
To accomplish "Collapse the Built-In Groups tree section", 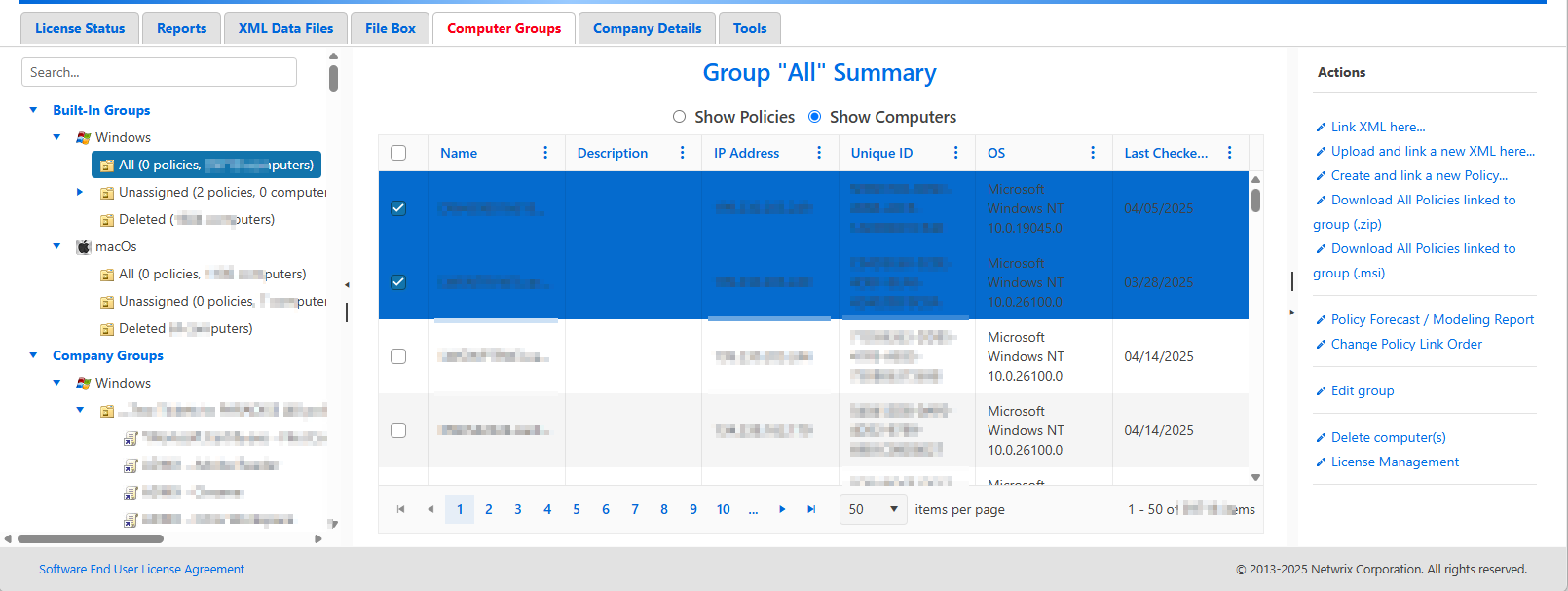I will (34, 110).
